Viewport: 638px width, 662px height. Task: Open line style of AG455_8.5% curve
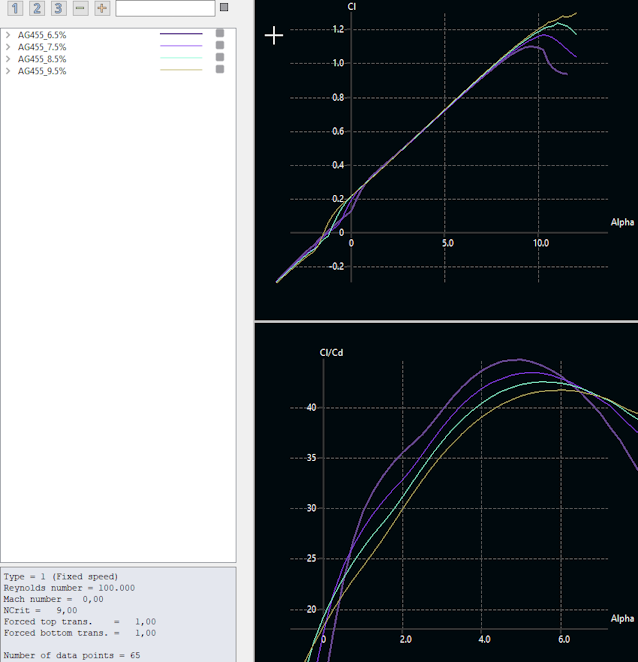[181, 58]
